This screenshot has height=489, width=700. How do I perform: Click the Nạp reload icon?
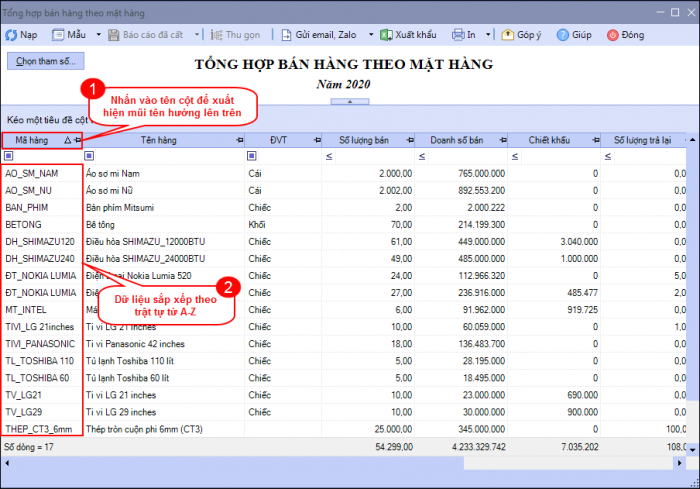point(11,34)
